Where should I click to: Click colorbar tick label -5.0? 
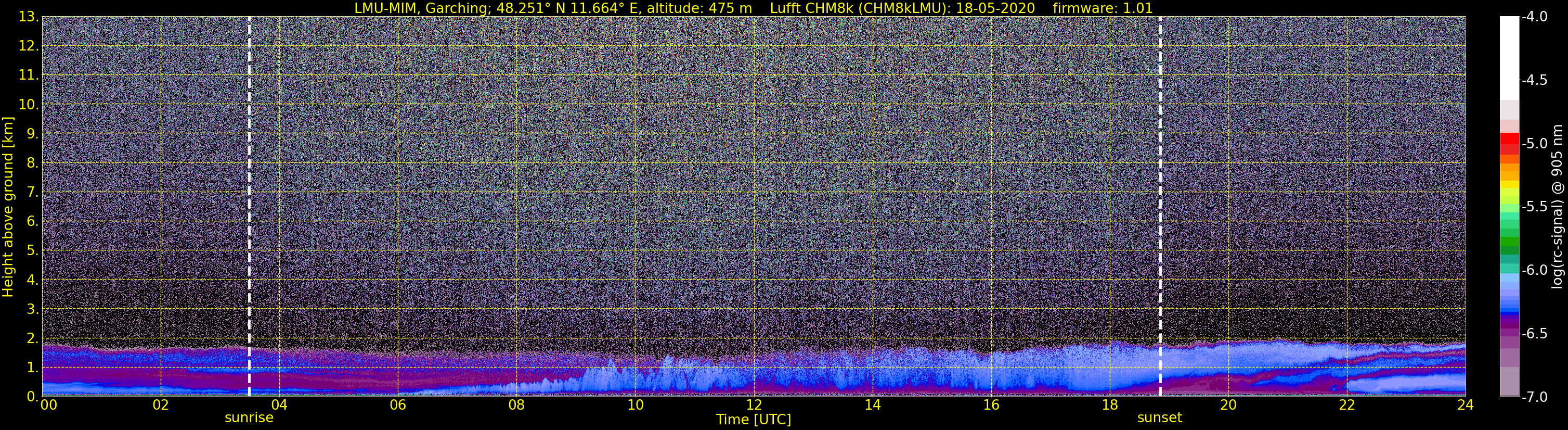coord(1535,144)
